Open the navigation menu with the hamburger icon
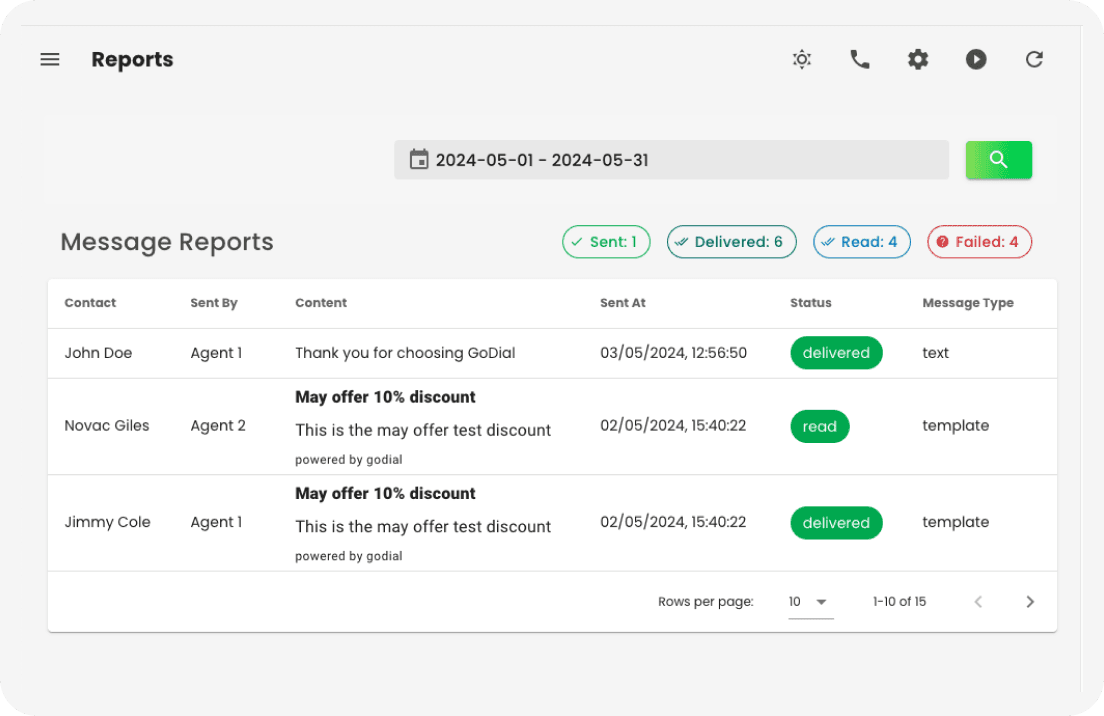 50,59
